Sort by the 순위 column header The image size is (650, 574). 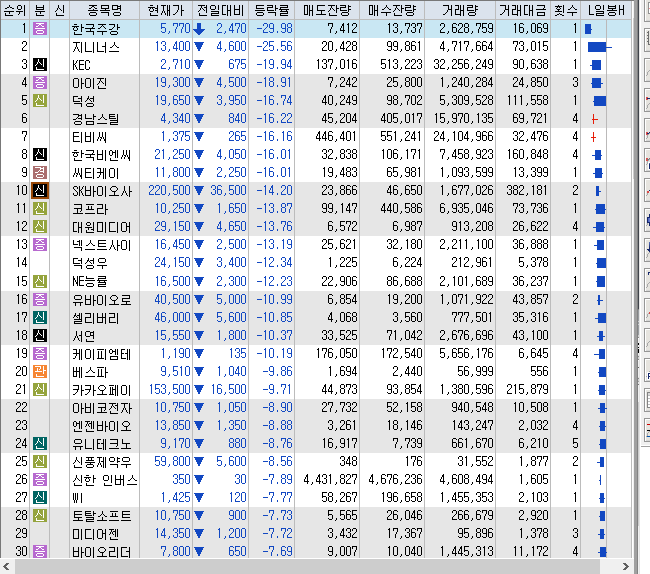pyautogui.click(x=15, y=10)
